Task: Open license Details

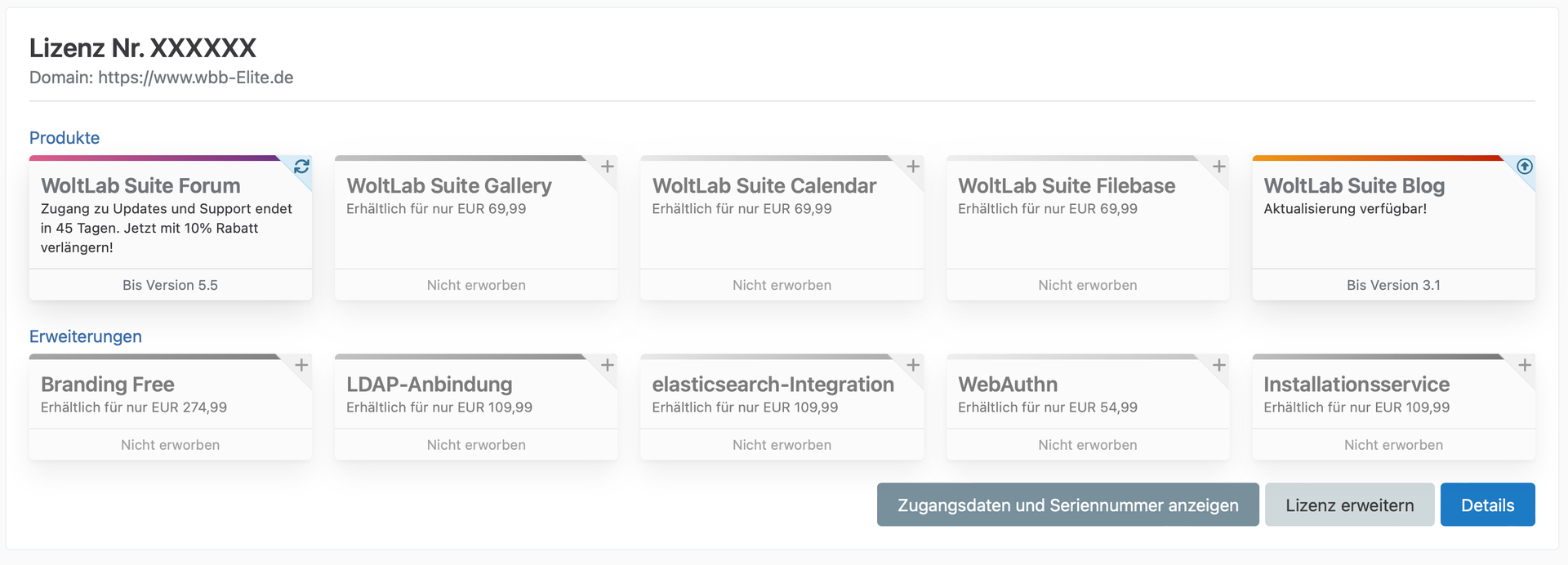Action: tap(1487, 505)
